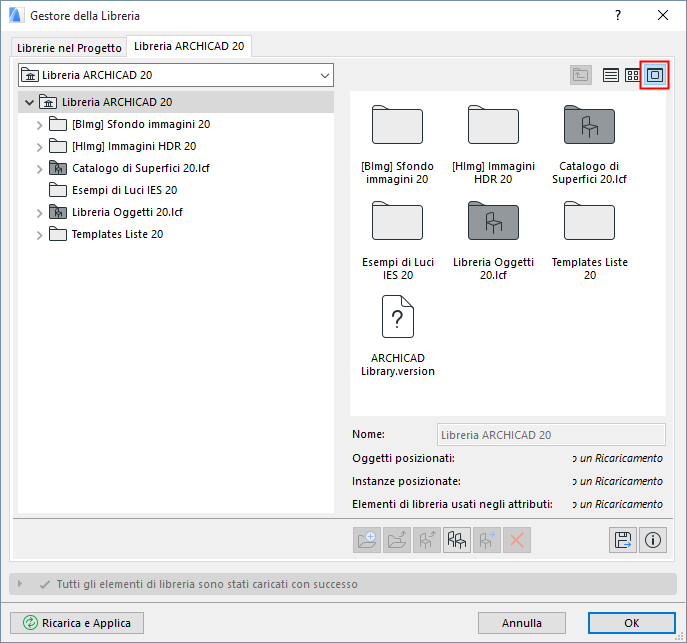Expand Libreria Oggetti 20.lcf tree node

39,213
